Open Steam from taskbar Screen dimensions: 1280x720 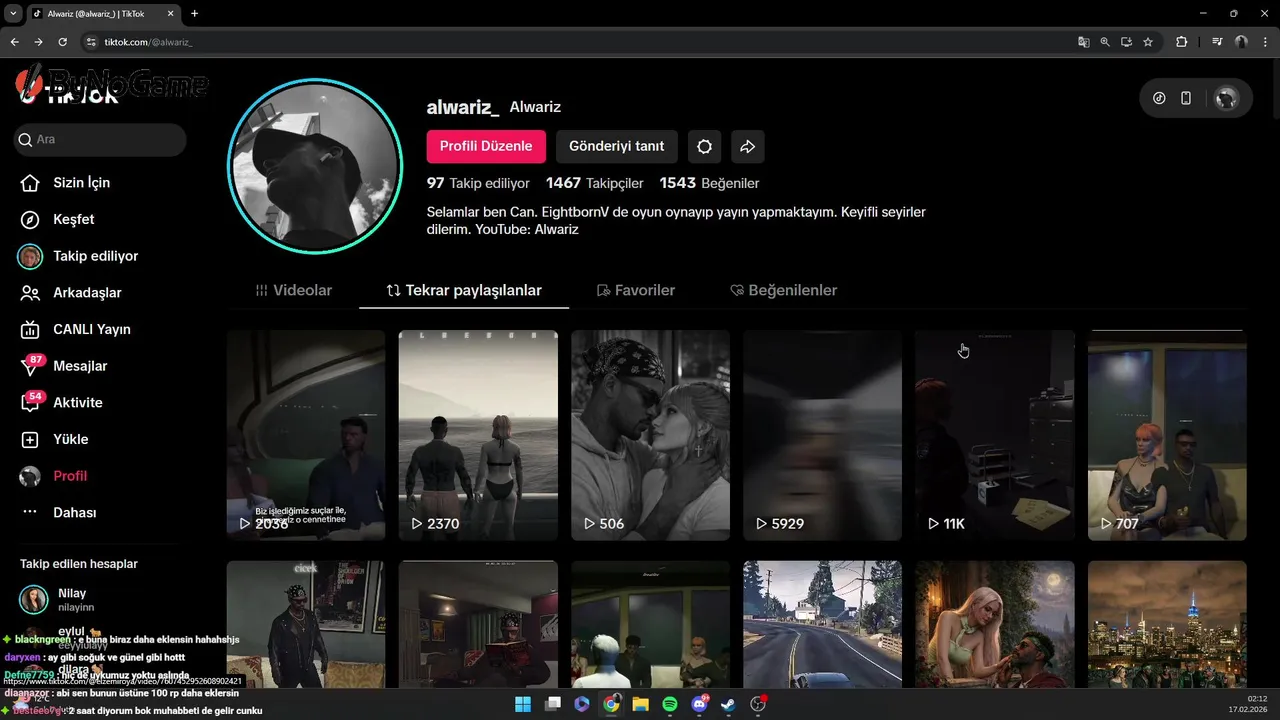tap(729, 704)
